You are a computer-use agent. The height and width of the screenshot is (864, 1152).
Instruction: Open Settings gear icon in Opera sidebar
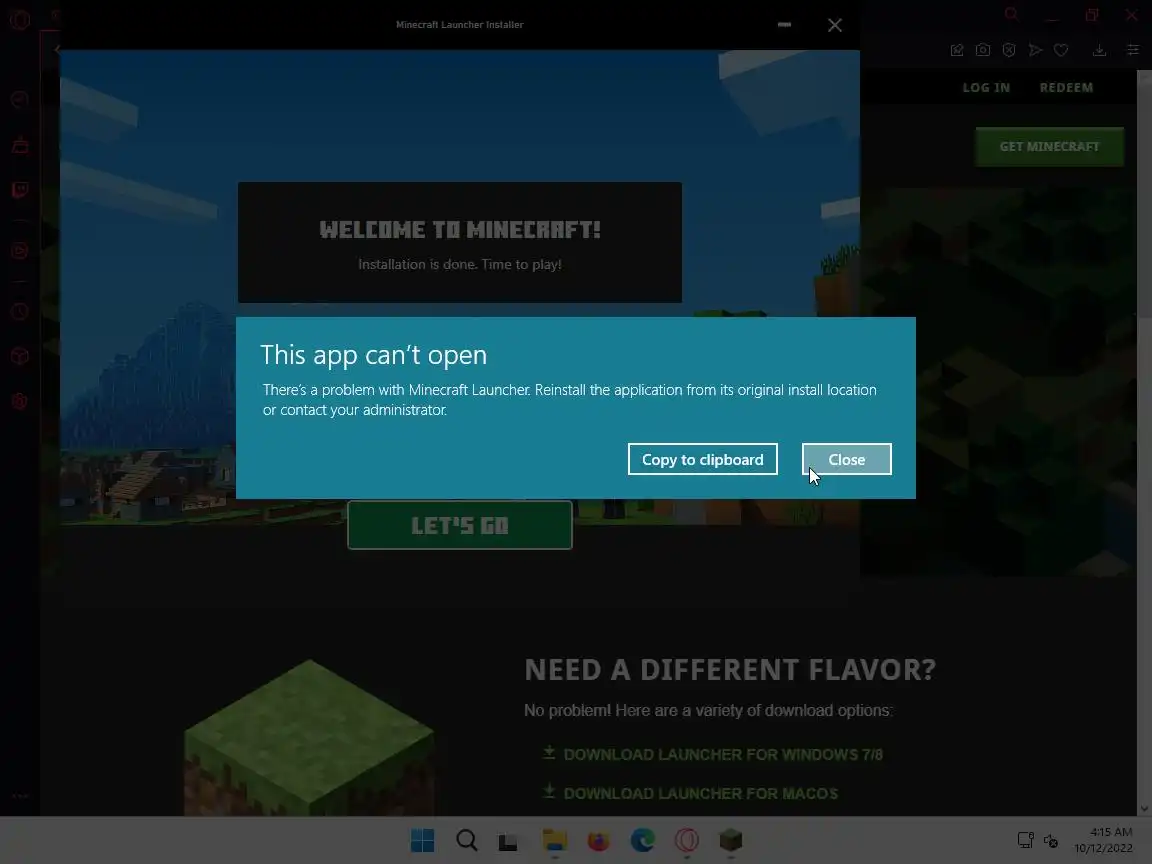(x=20, y=401)
